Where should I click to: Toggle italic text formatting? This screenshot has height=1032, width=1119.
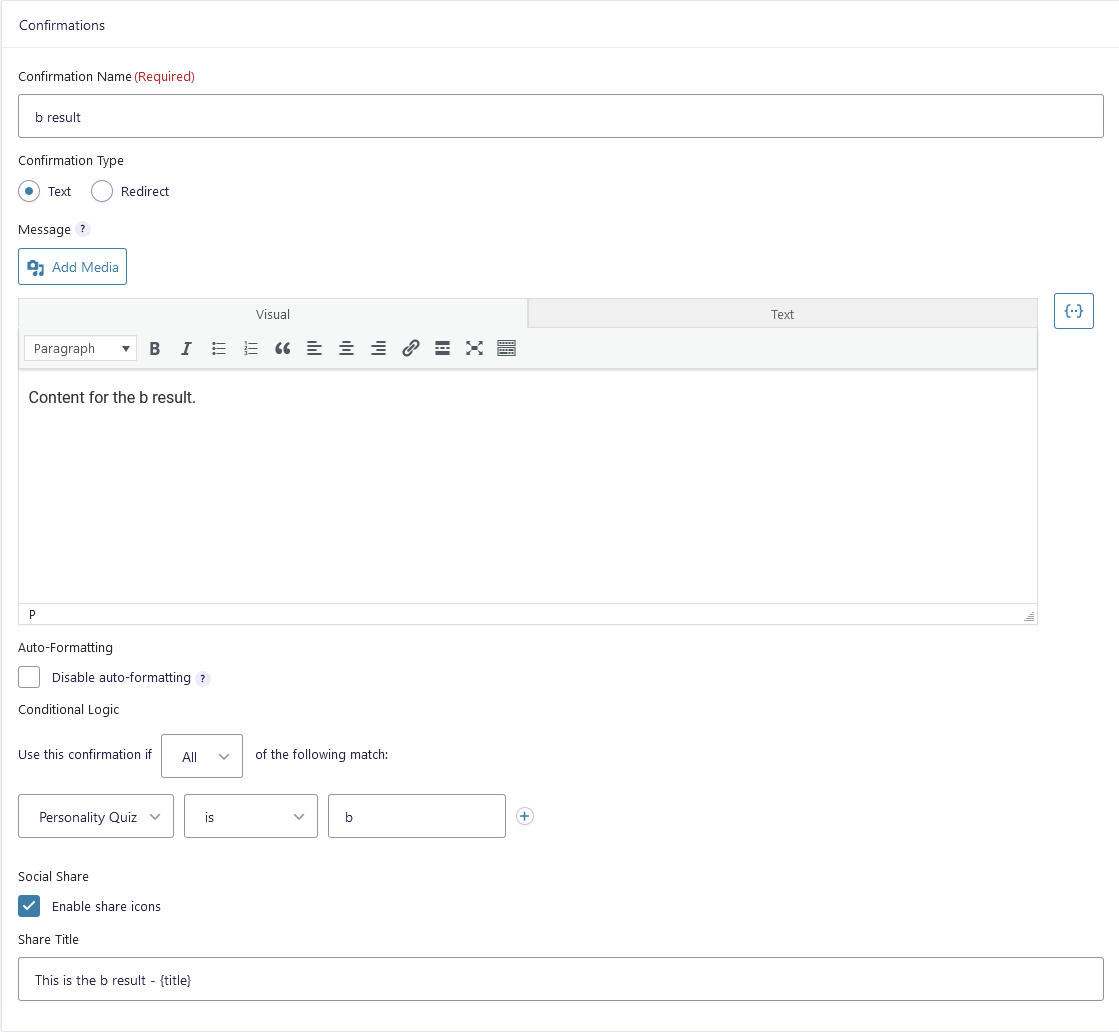pos(186,348)
